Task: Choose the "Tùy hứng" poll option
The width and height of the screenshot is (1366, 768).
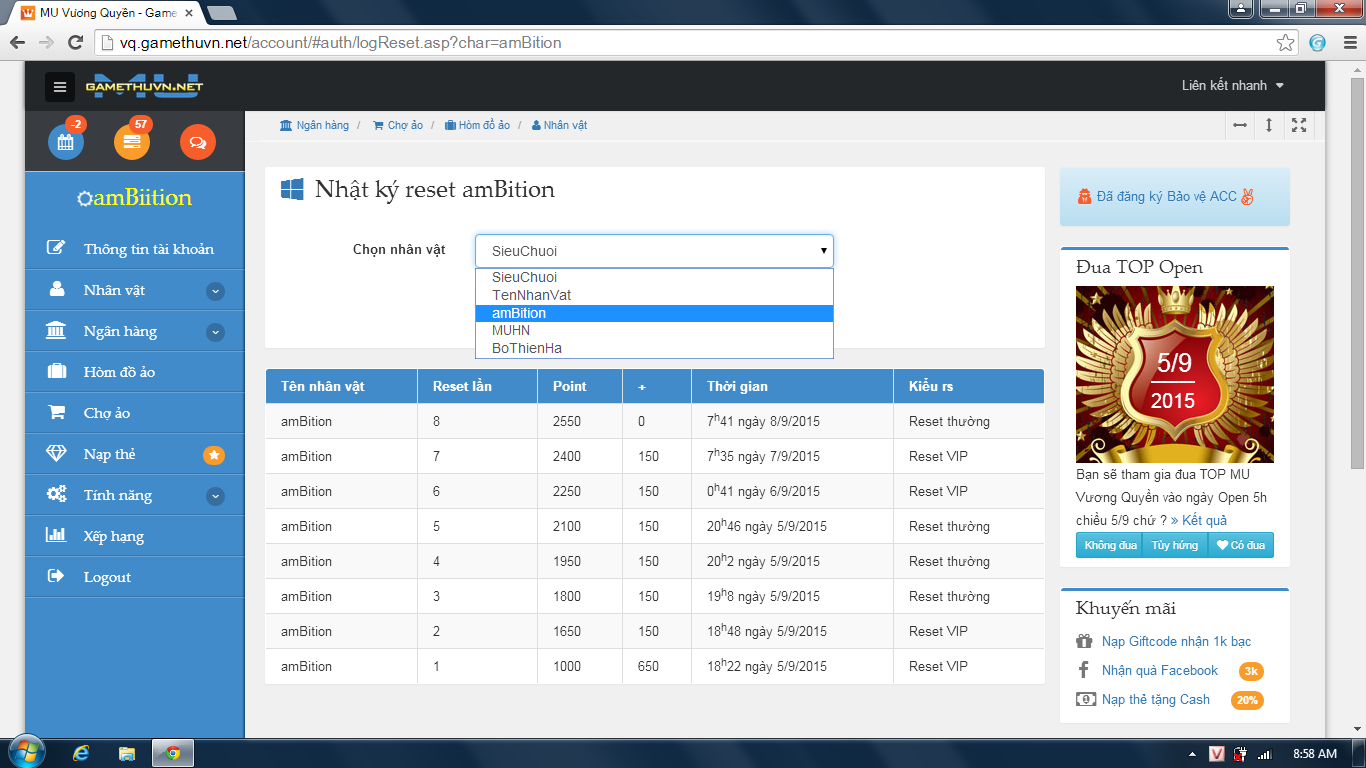Action: pos(1174,545)
